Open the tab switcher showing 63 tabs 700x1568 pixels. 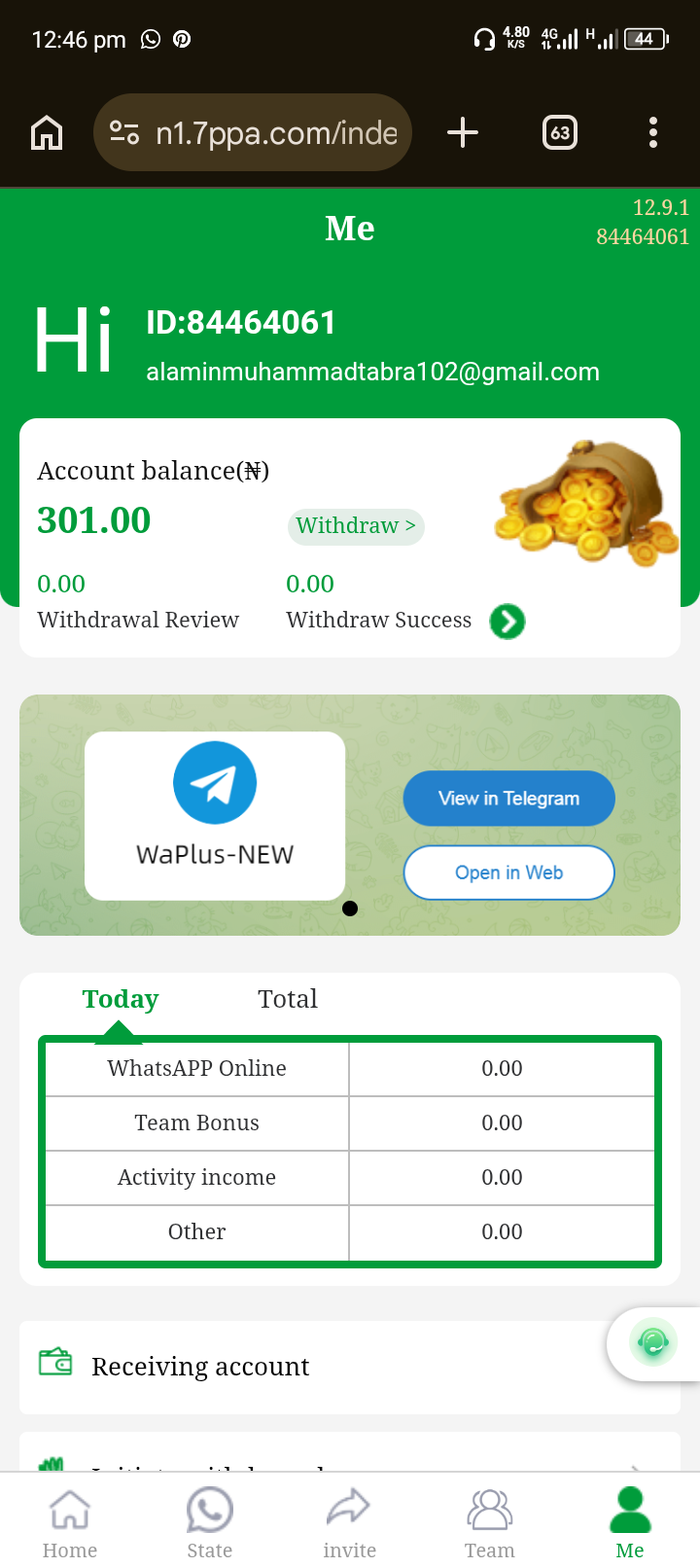pos(560,132)
